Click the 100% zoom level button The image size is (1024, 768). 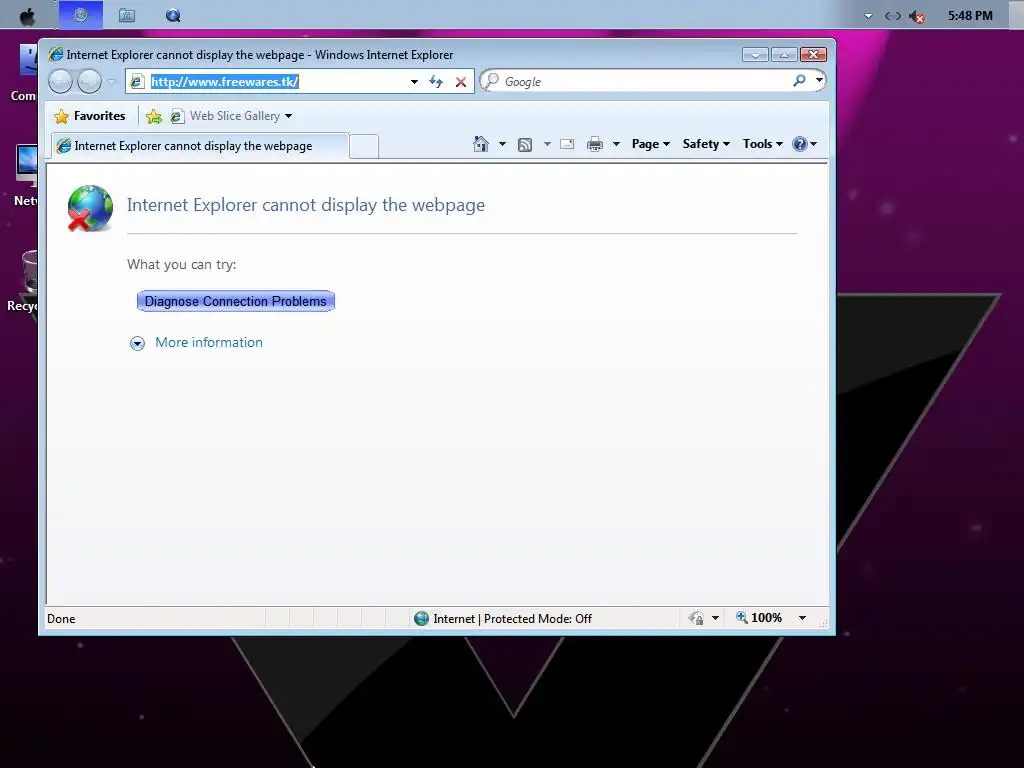coord(759,618)
